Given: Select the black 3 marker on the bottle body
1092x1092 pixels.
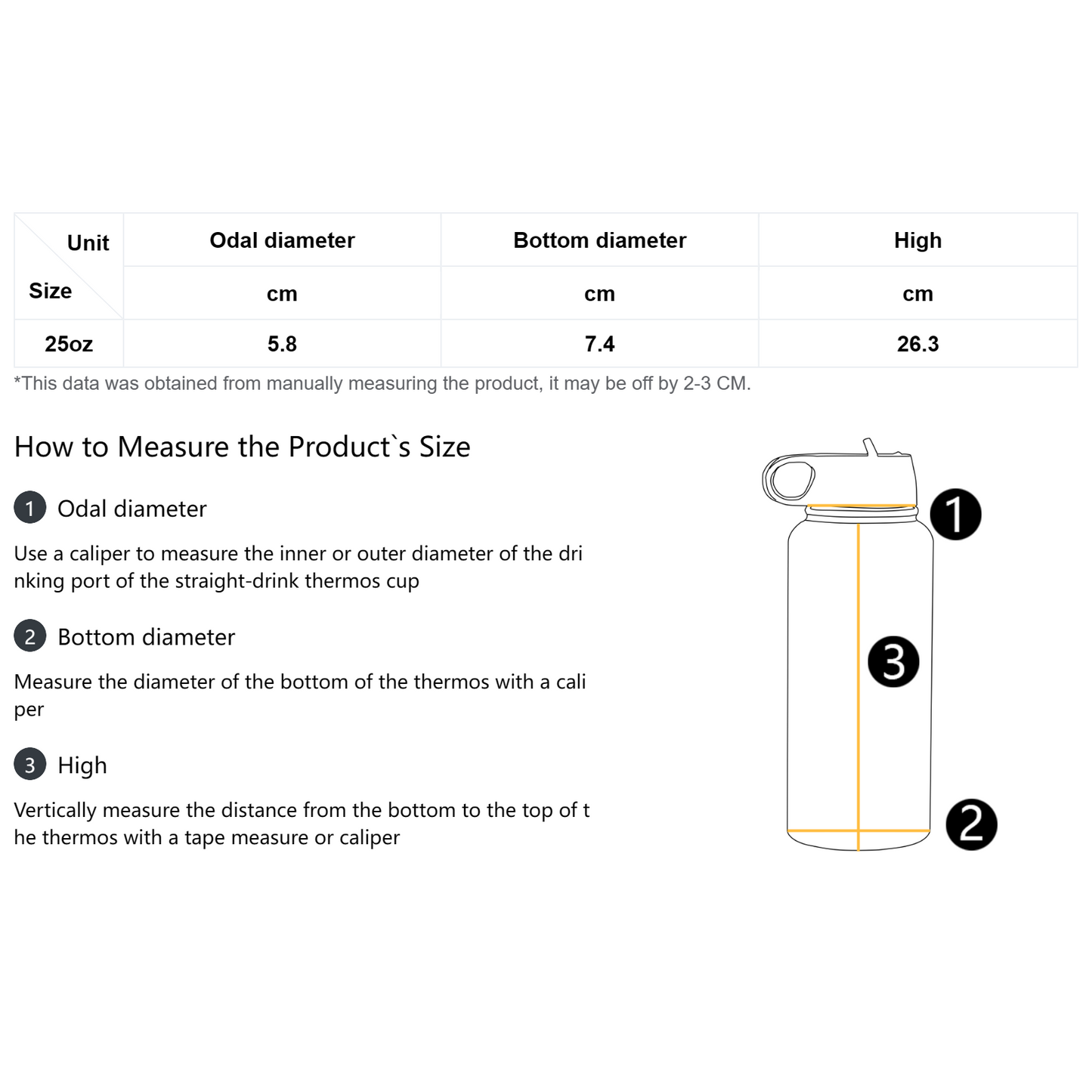Looking at the screenshot, I should (x=893, y=662).
